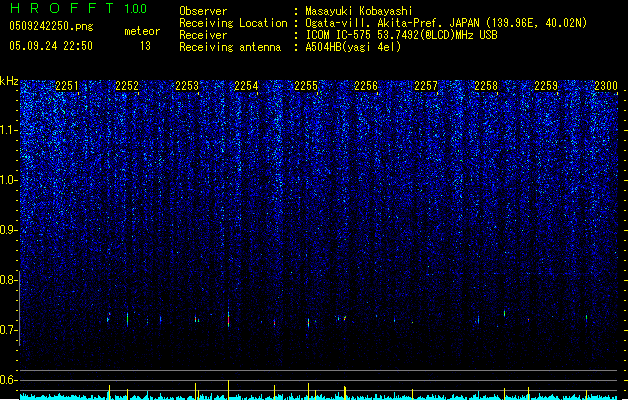Click the 1.0 kHz axis tick label
Viewport: 629px width, 400px height.
[9, 181]
